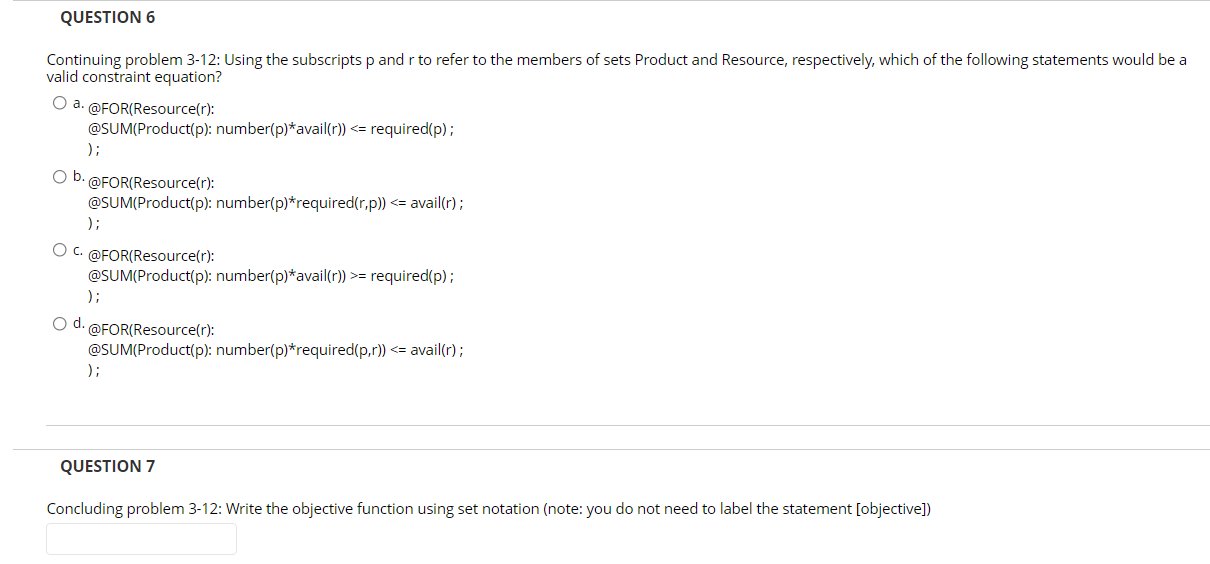Pick option d radio button
Screen dimensions: 1210x564
(x=62, y=324)
